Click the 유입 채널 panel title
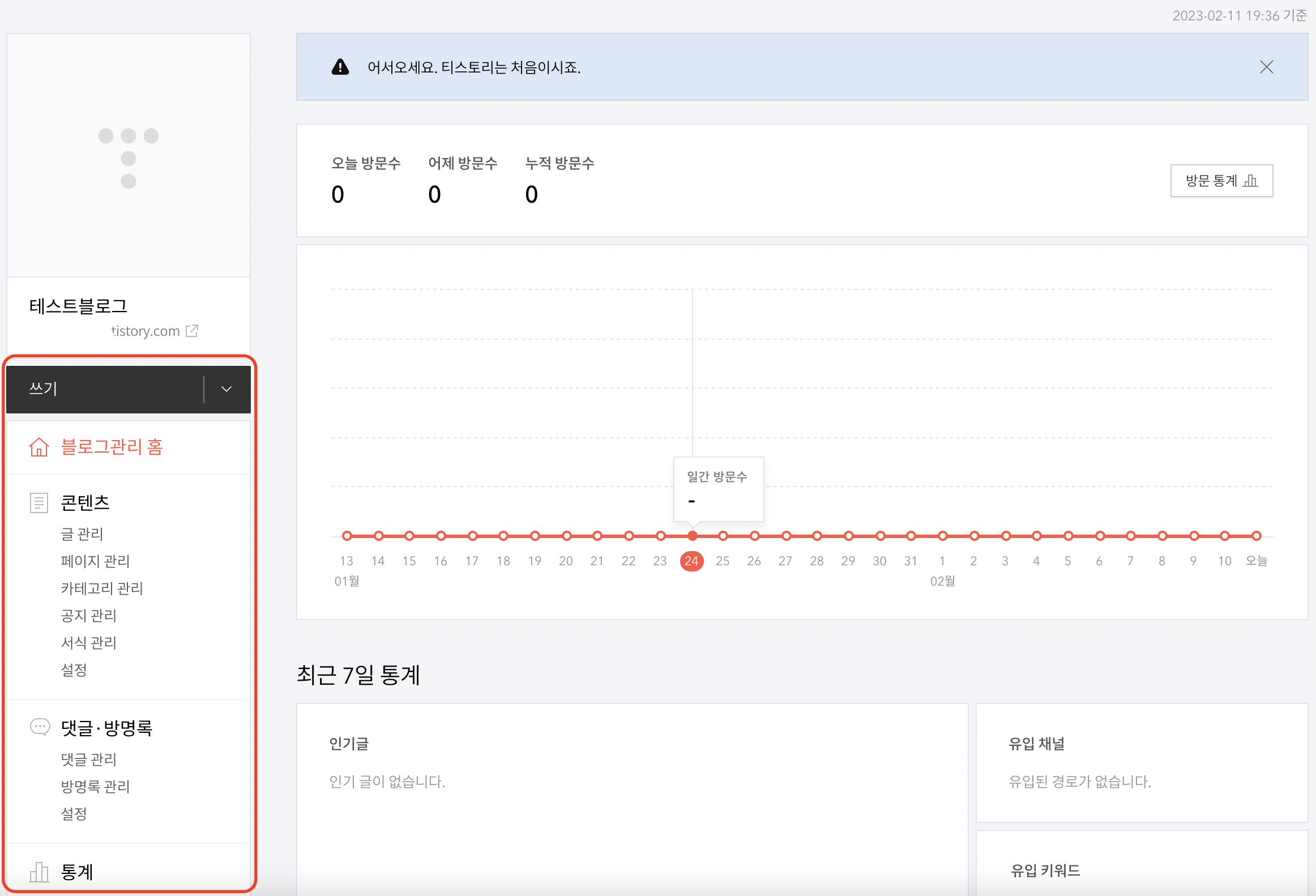This screenshot has height=896, width=1316. [x=1036, y=743]
